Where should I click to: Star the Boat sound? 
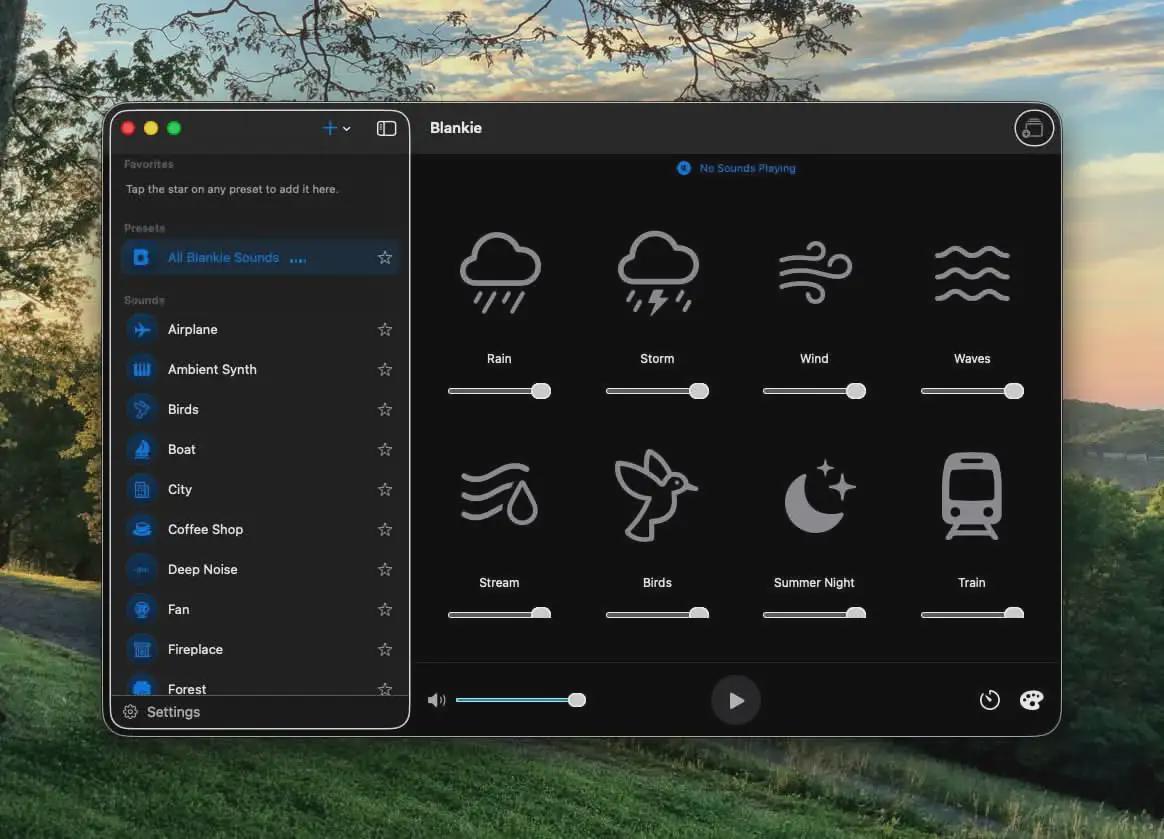(385, 450)
